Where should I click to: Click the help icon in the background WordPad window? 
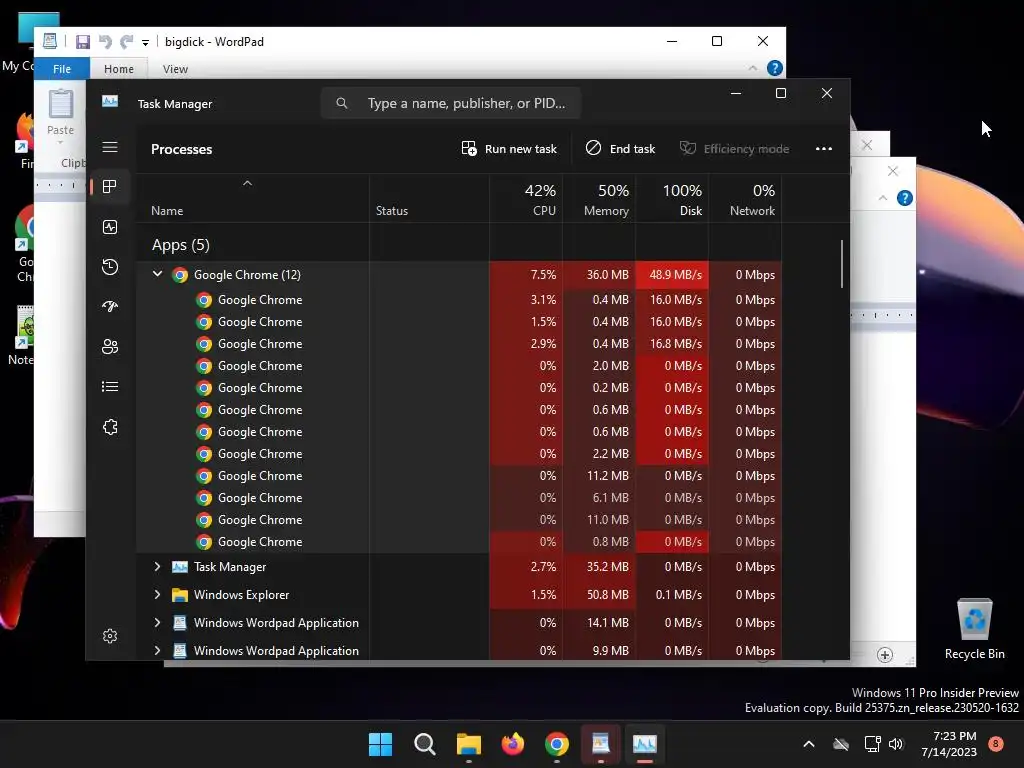[x=904, y=198]
